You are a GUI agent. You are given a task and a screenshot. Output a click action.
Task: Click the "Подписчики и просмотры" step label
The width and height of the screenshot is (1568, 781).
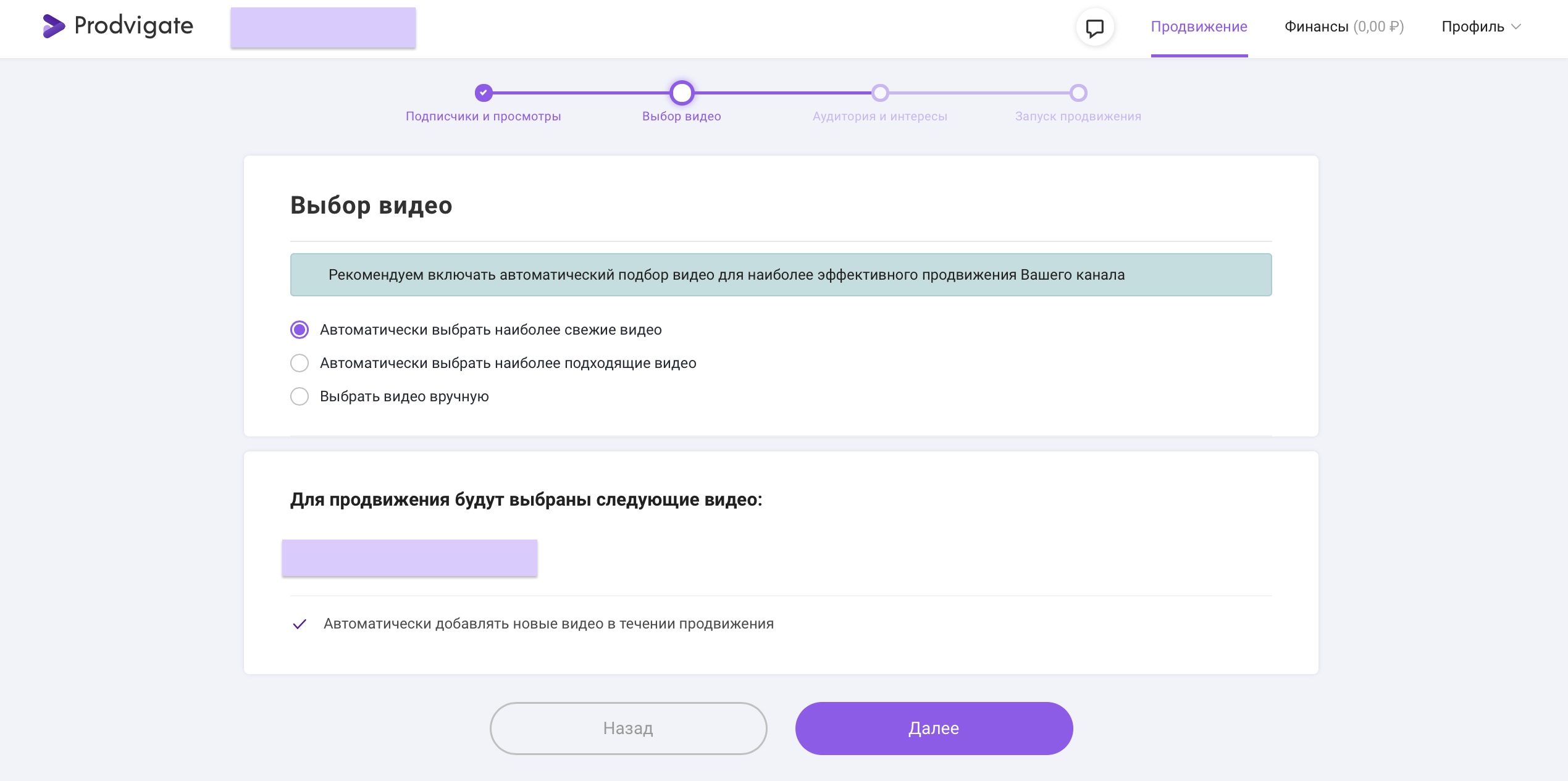[483, 115]
